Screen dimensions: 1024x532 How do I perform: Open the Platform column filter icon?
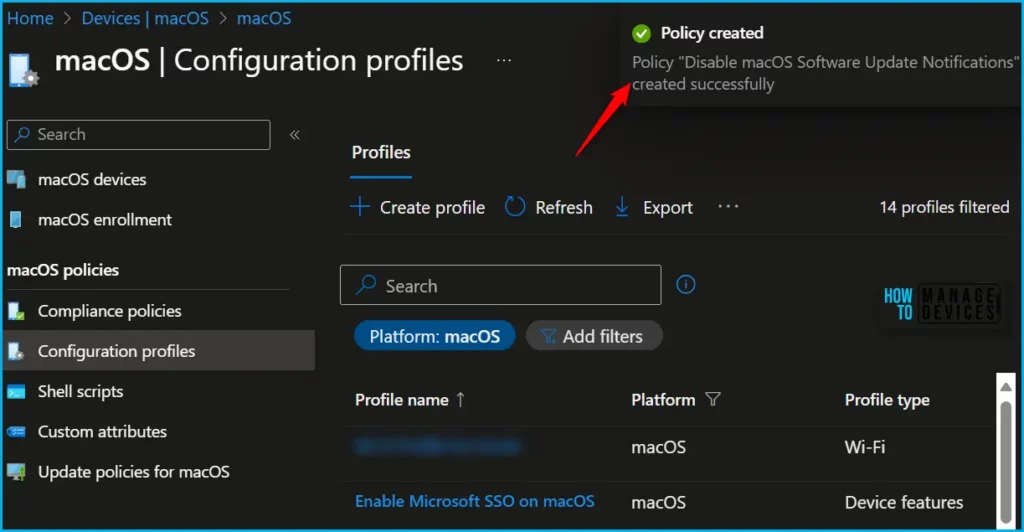(x=713, y=399)
